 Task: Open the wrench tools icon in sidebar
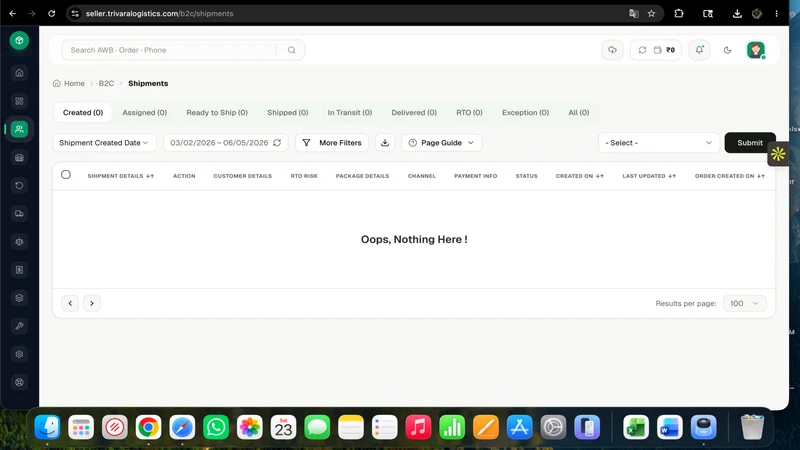[19, 326]
